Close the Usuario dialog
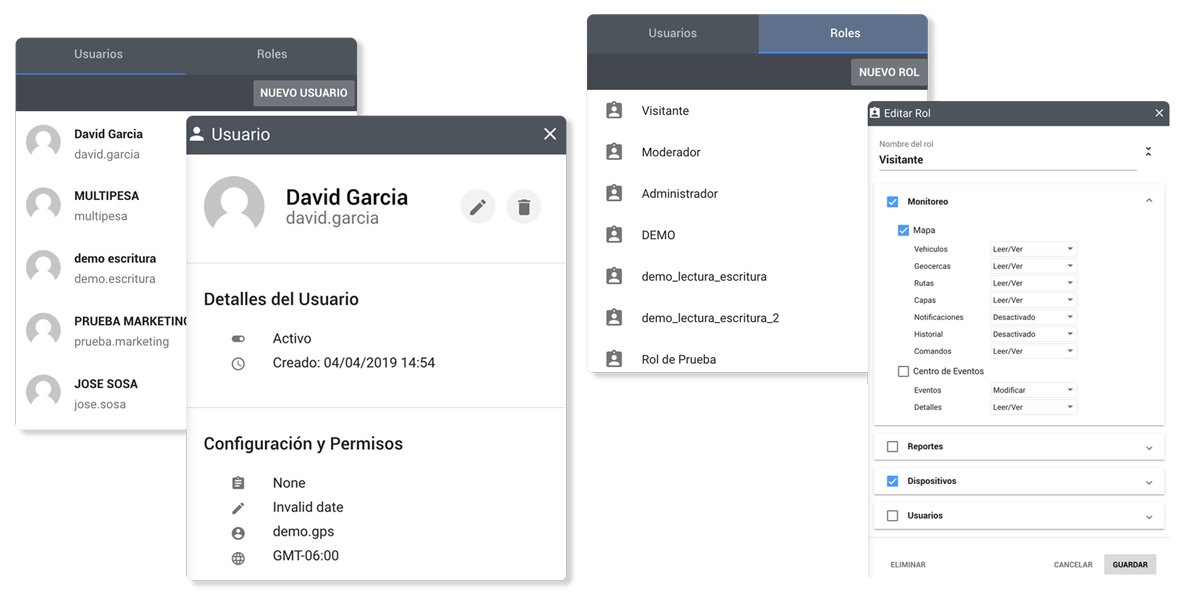1200x601 pixels. 549,134
